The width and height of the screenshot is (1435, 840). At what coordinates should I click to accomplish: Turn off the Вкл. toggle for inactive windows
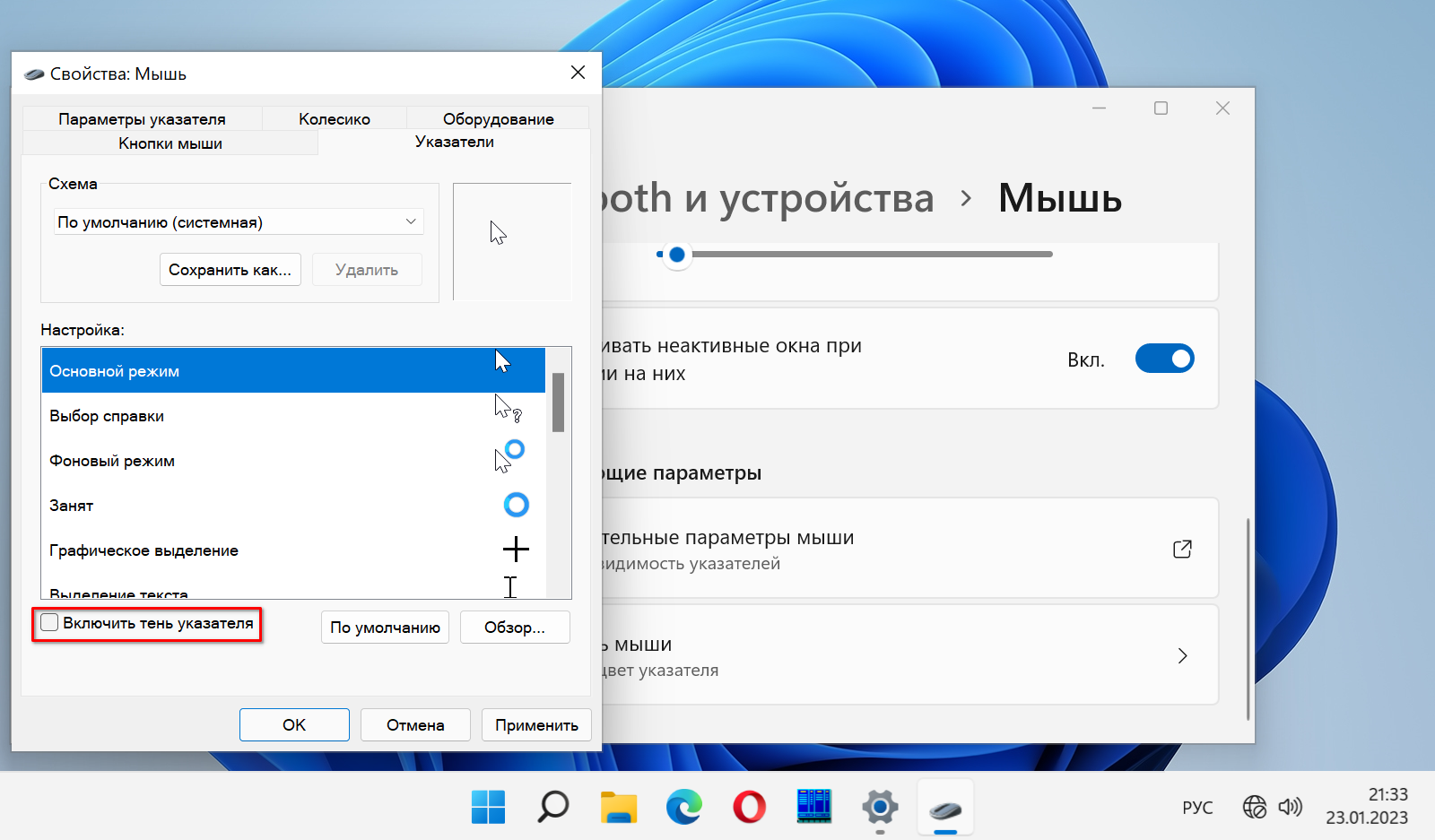(x=1164, y=358)
